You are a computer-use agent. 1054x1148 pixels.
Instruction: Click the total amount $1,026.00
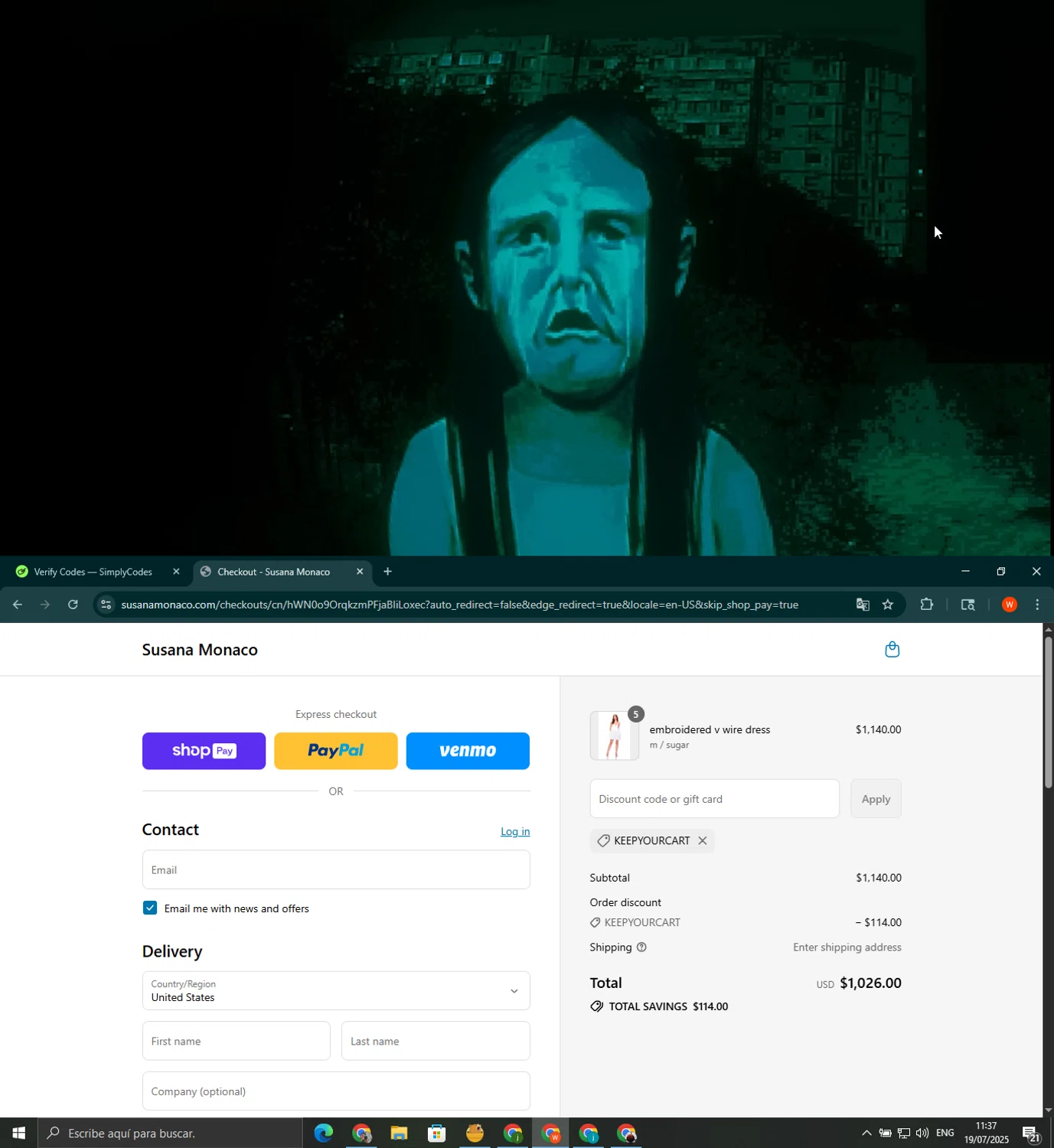(870, 983)
